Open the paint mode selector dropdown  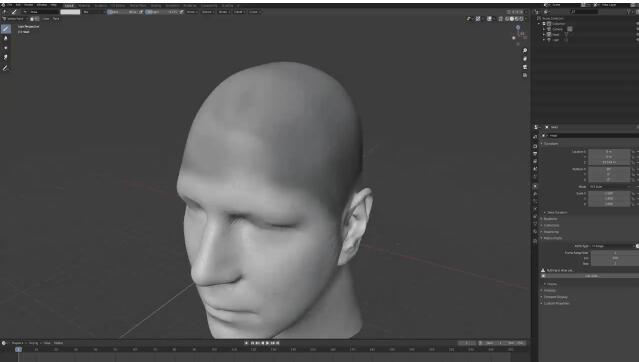click(14, 19)
